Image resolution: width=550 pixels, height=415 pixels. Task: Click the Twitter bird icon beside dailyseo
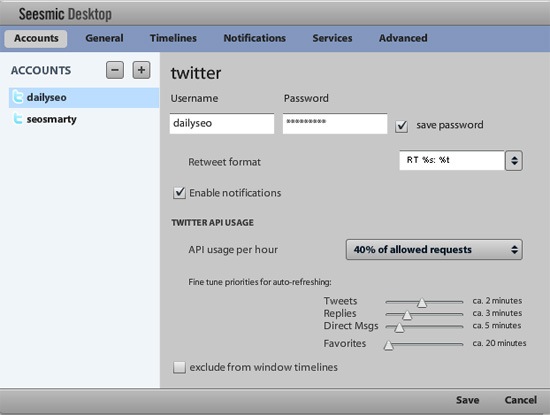[18, 97]
